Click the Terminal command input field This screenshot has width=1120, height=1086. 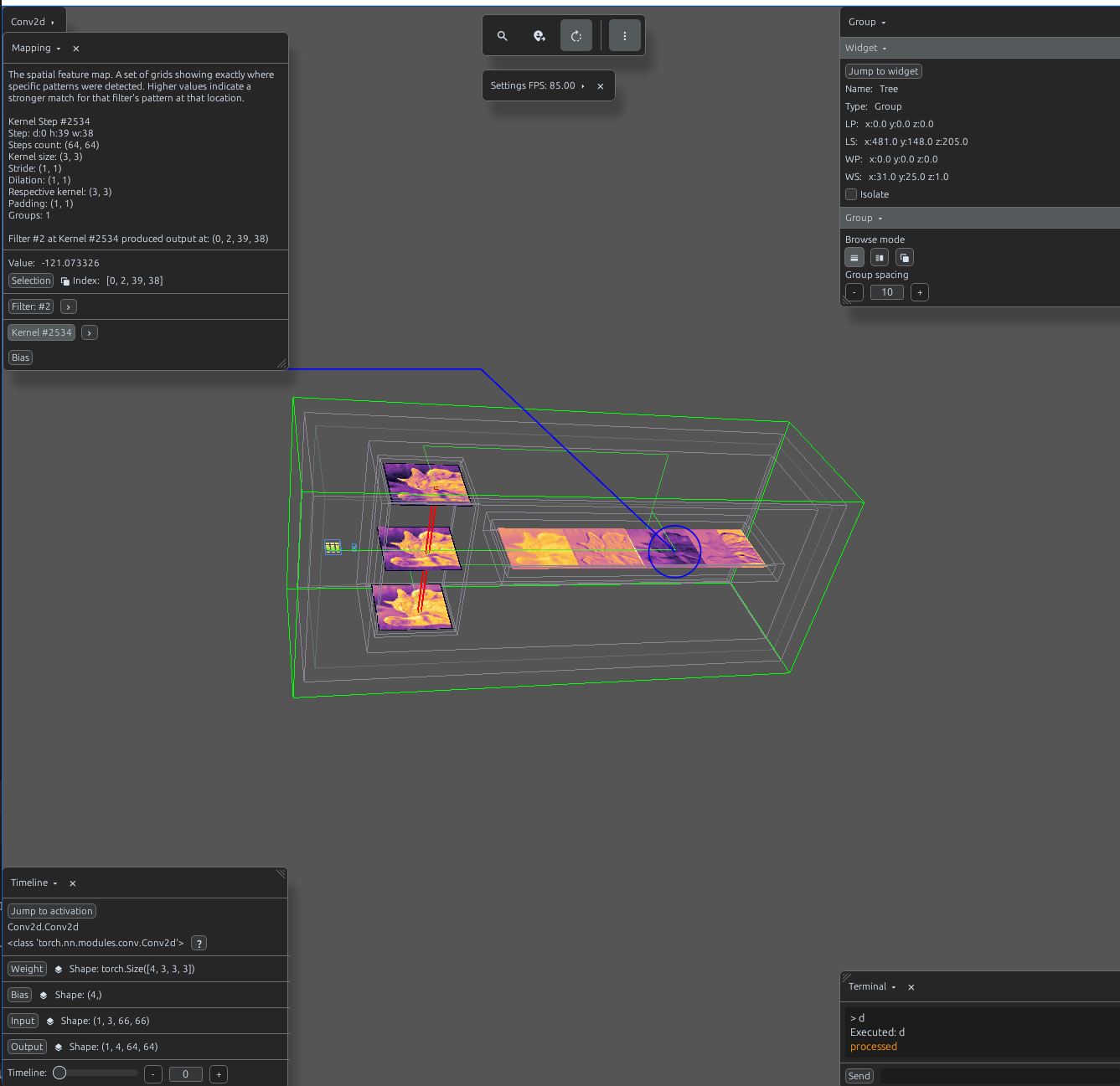coord(999,1076)
